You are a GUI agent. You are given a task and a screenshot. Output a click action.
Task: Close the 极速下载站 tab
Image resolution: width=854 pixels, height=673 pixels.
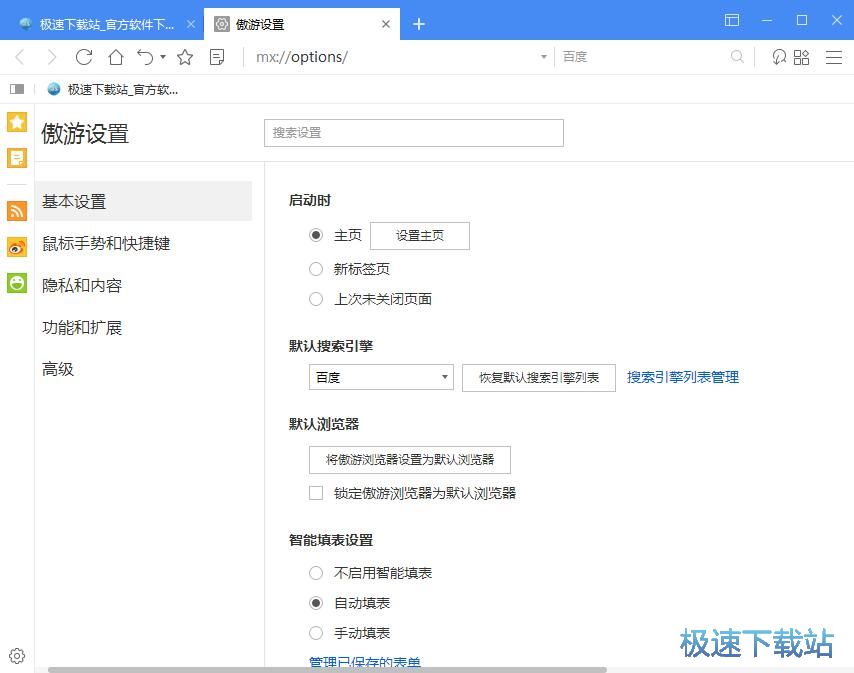(x=191, y=24)
